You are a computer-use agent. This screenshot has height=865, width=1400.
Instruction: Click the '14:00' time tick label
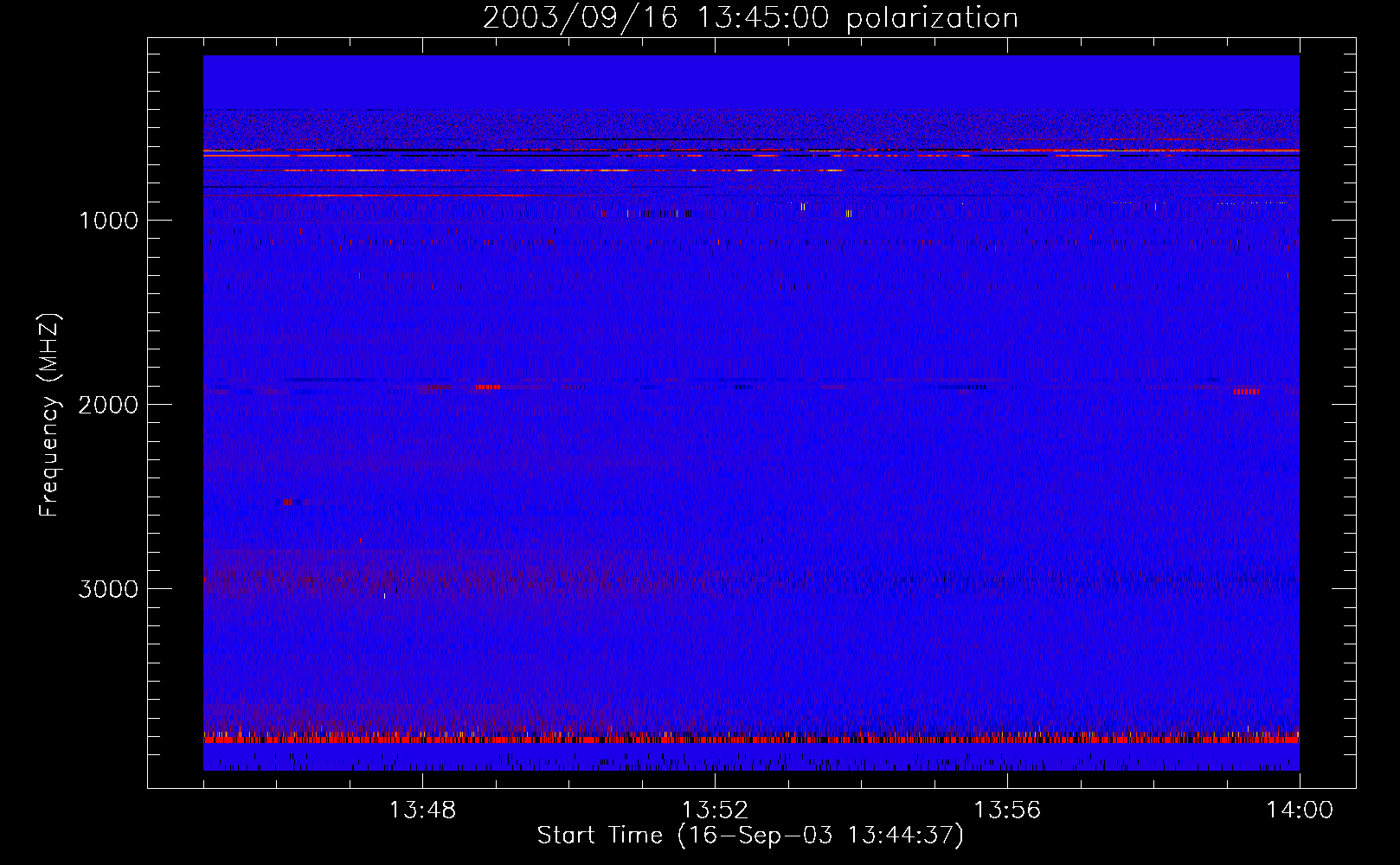[1300, 811]
